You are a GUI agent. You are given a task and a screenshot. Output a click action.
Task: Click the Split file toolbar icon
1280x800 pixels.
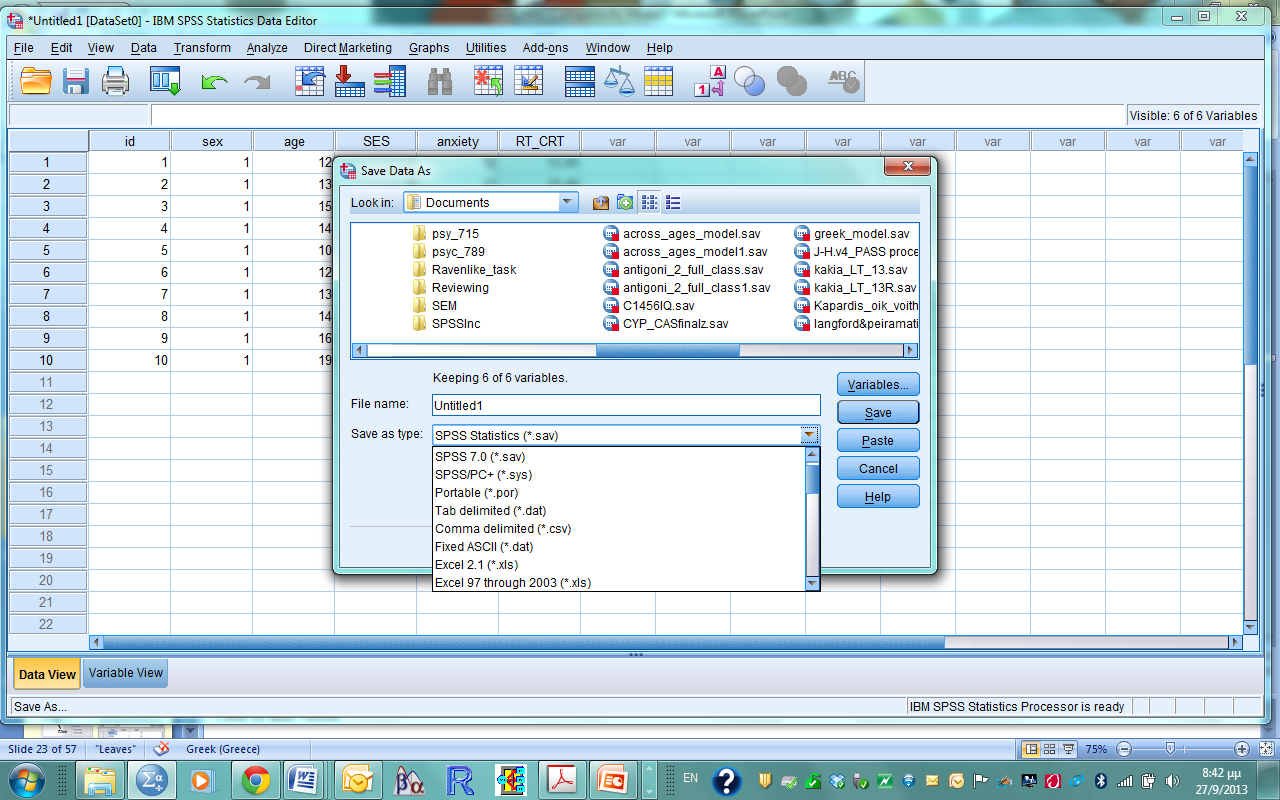(x=580, y=81)
